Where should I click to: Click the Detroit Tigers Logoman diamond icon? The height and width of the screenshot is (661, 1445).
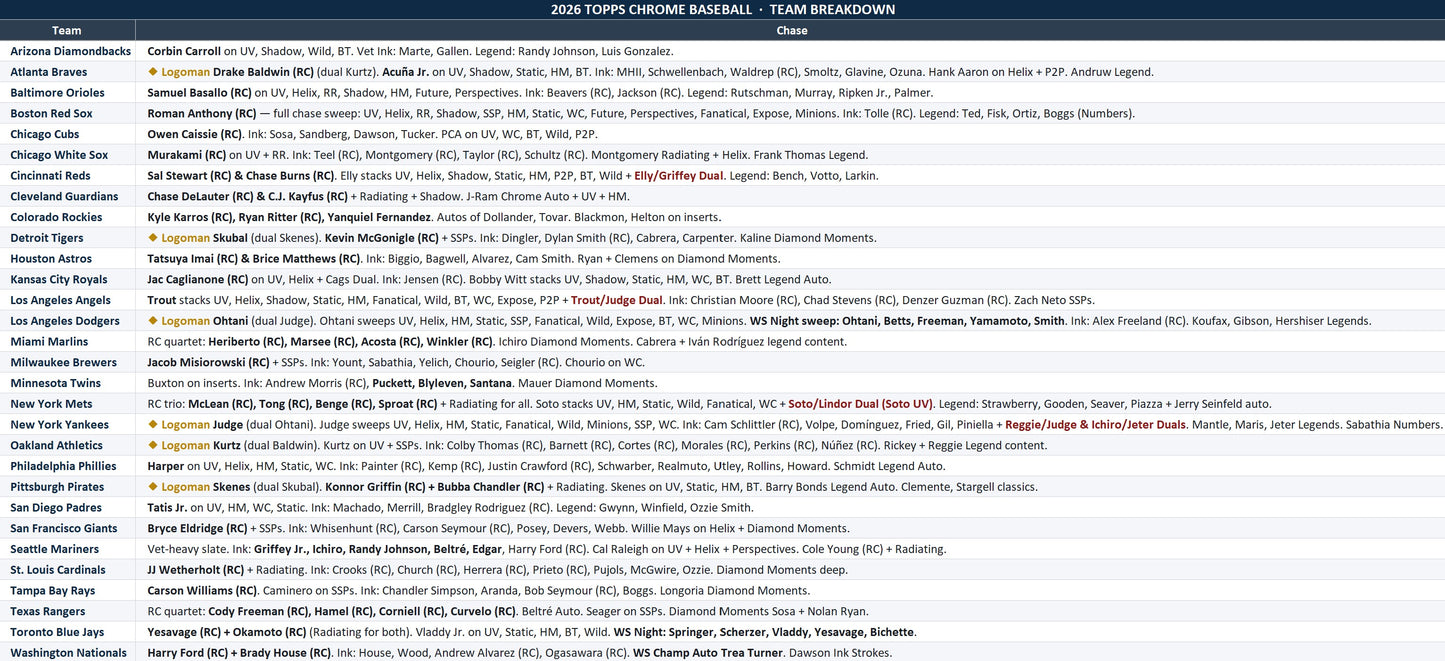153,238
